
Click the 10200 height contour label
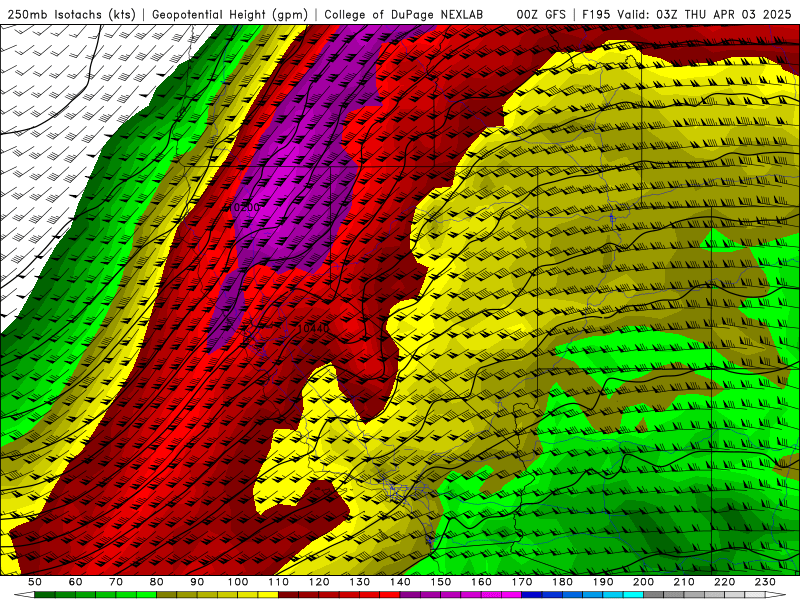click(x=244, y=207)
